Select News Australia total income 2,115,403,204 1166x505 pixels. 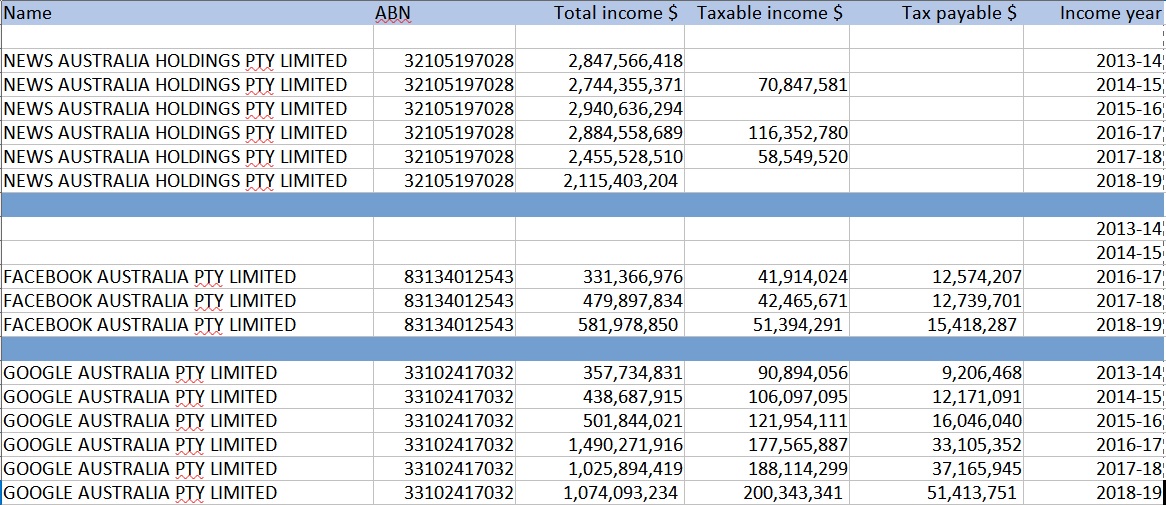pos(599,181)
